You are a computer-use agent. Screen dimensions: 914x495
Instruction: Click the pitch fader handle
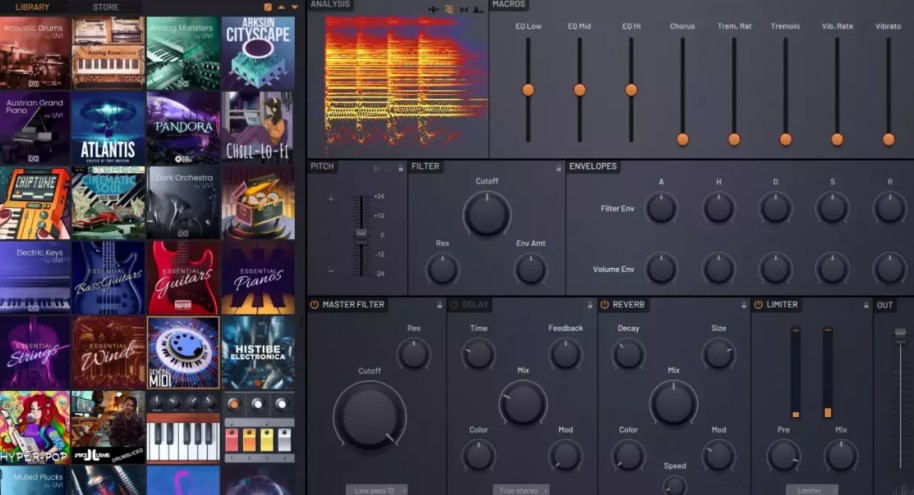coord(361,234)
